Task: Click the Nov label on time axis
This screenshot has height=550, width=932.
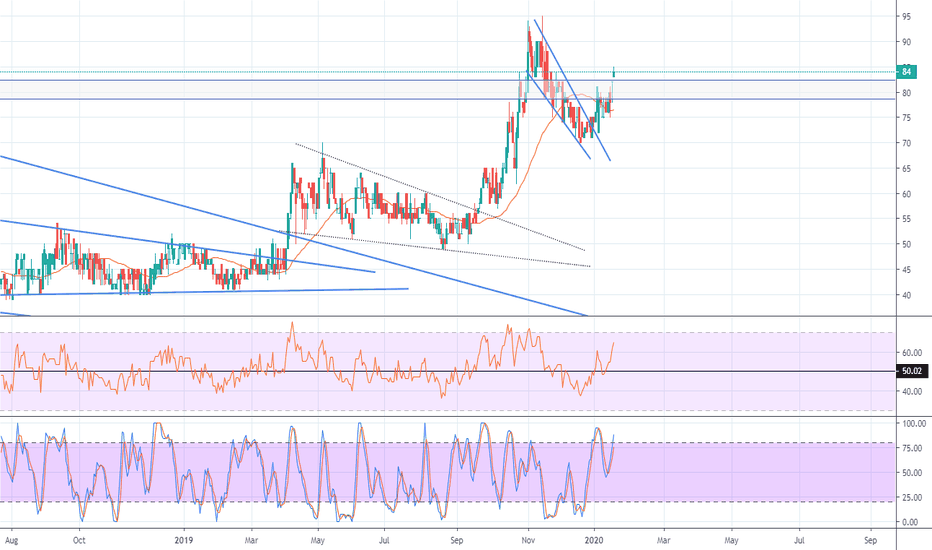Action: [528, 540]
